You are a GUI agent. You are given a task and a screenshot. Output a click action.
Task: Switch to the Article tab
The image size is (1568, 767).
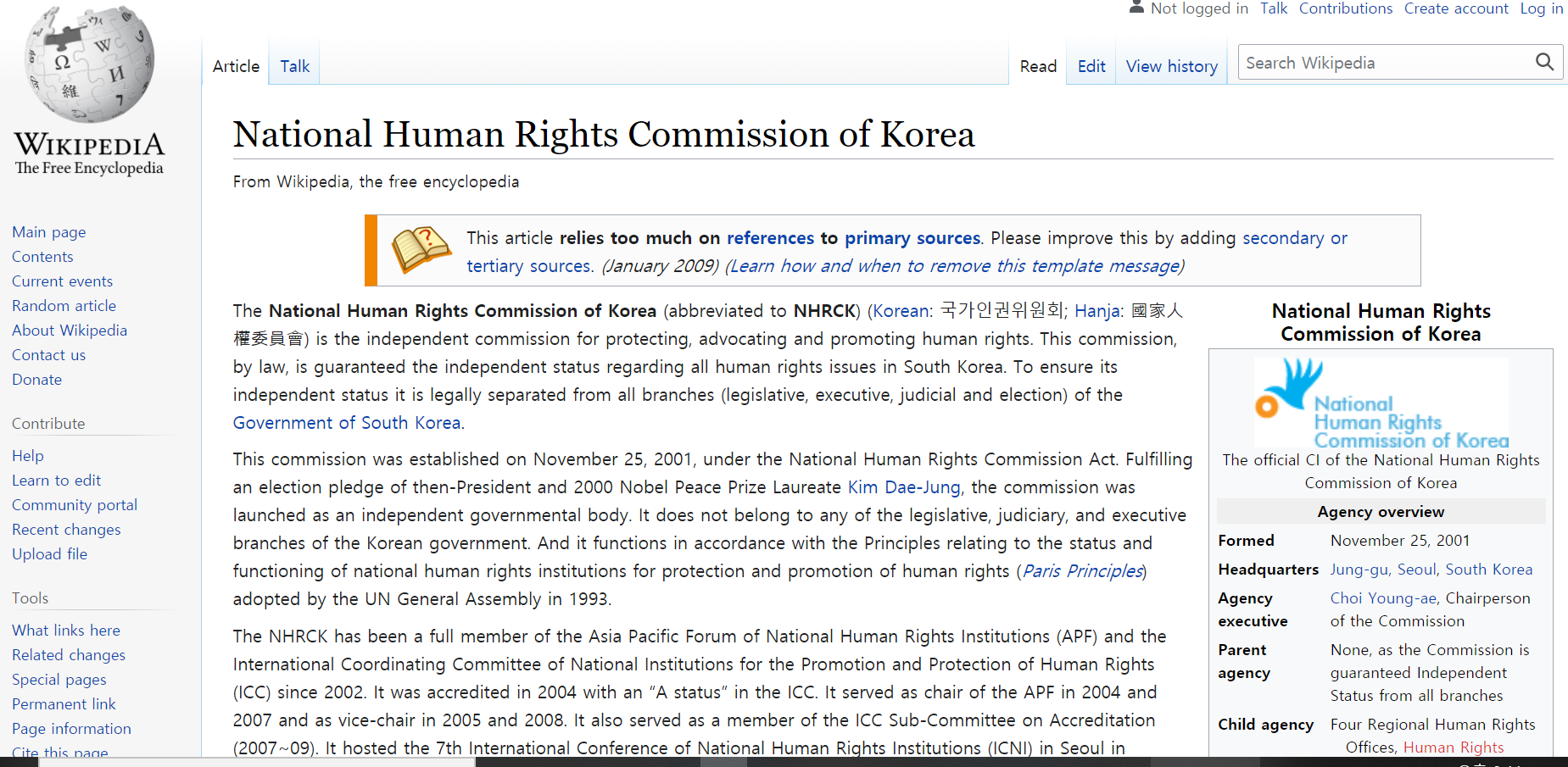coord(236,66)
